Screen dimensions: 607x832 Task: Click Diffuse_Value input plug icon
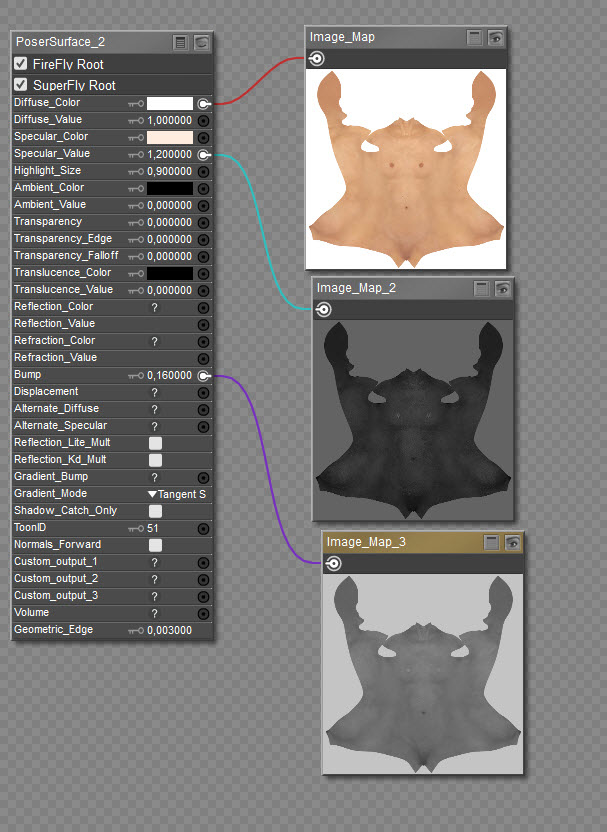203,120
